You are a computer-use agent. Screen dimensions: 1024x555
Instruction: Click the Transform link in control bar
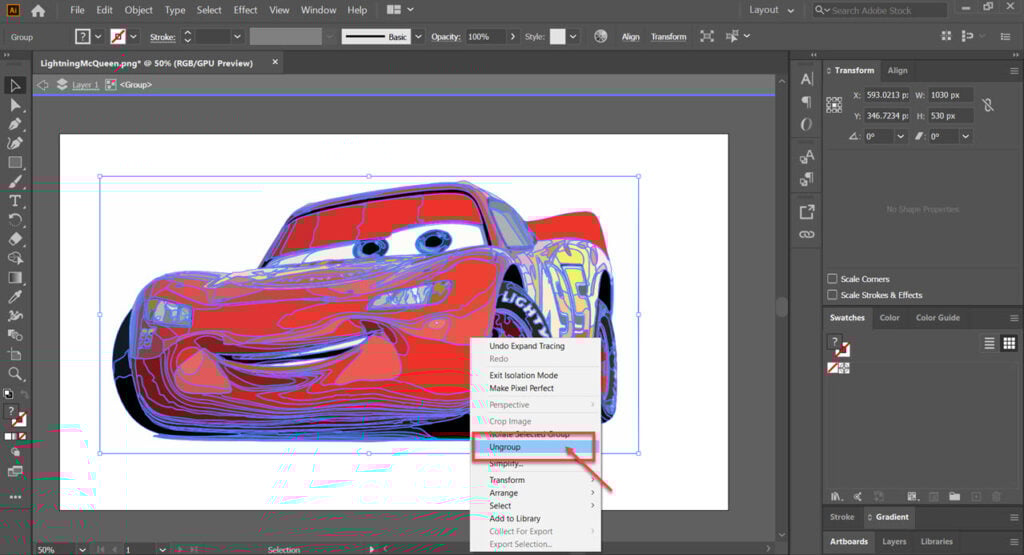[x=668, y=37]
